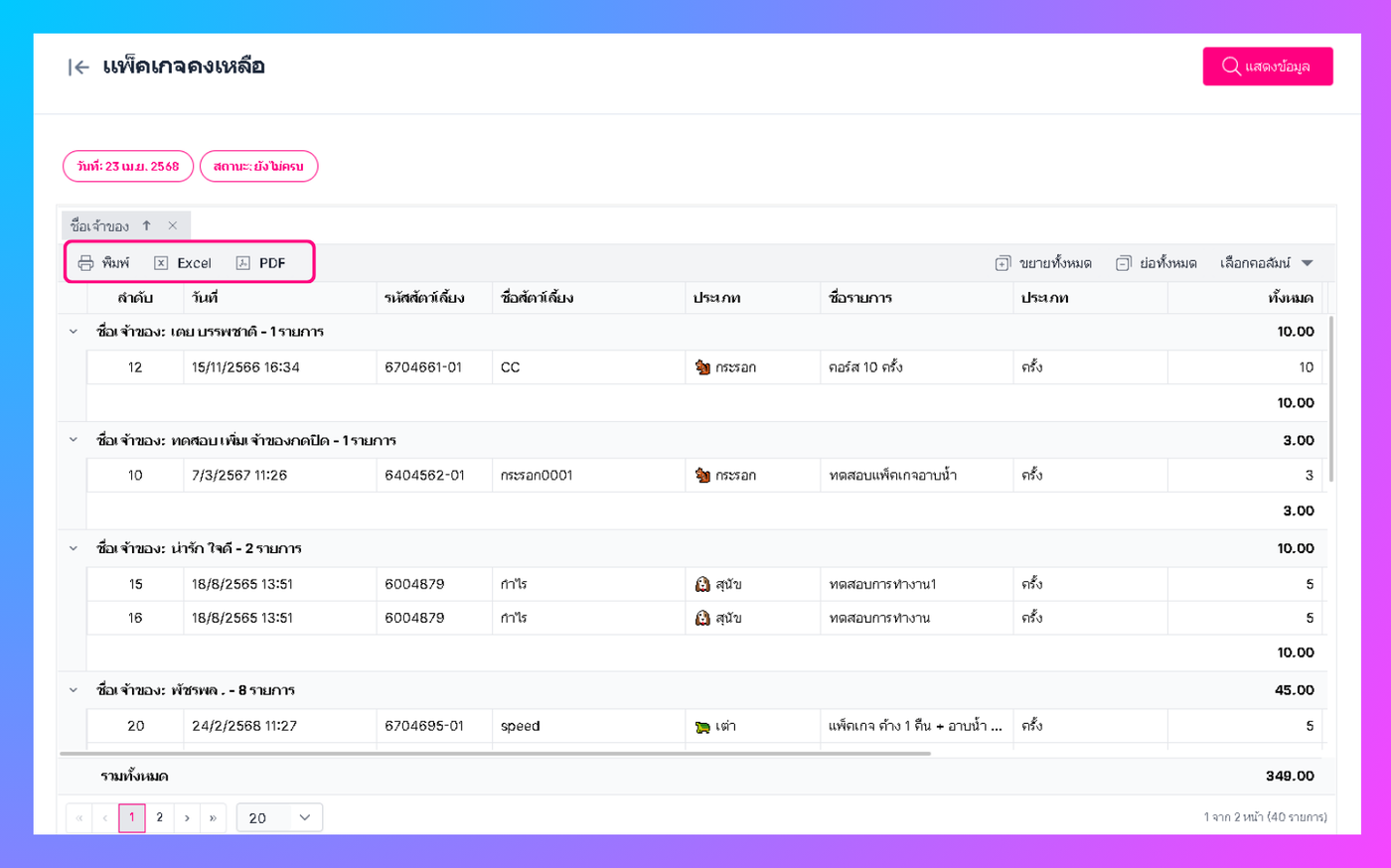Remove the ชื่อเจ้าของ grouping with its X

tap(173, 225)
